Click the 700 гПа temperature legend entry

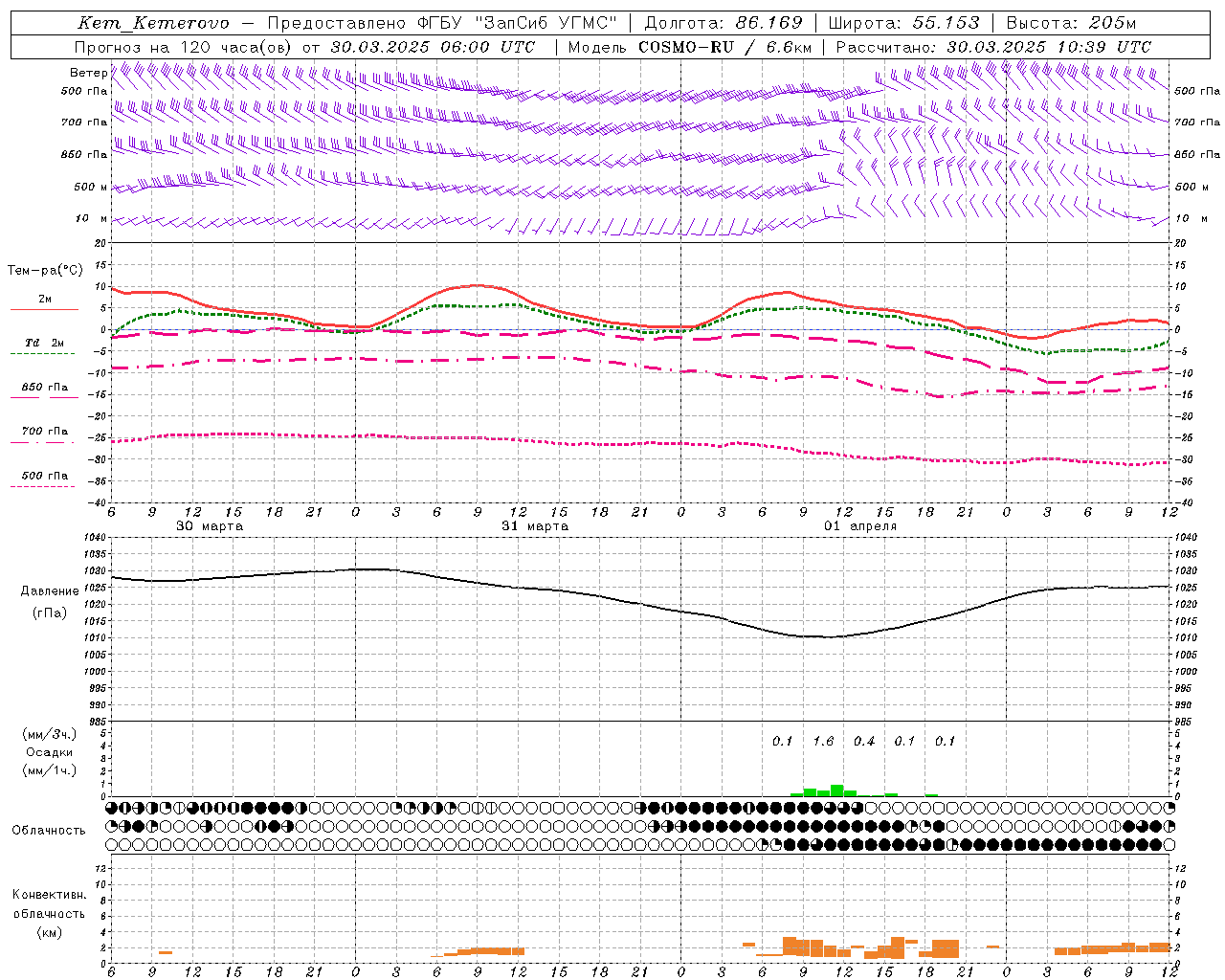[45, 432]
